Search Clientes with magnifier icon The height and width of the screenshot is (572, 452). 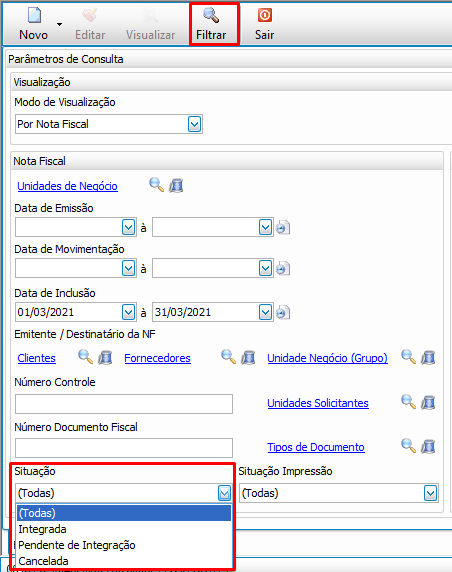coord(86,357)
